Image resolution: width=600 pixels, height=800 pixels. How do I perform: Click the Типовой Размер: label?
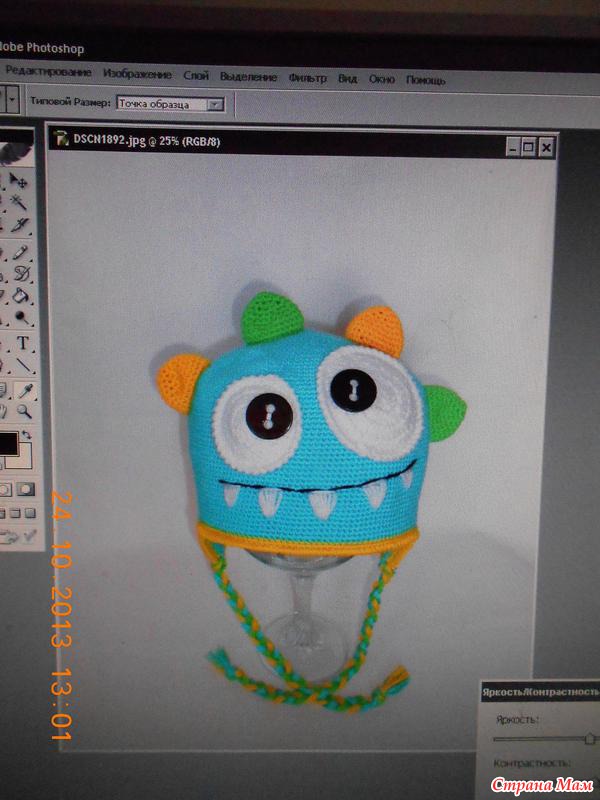click(70, 102)
